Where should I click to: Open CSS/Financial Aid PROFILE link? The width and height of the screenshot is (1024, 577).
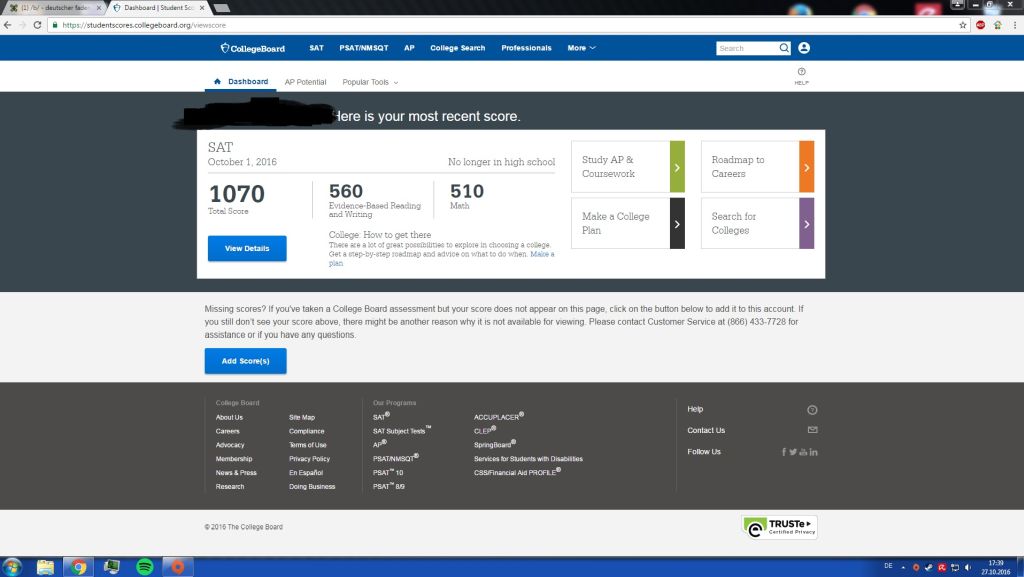pyautogui.click(x=517, y=472)
